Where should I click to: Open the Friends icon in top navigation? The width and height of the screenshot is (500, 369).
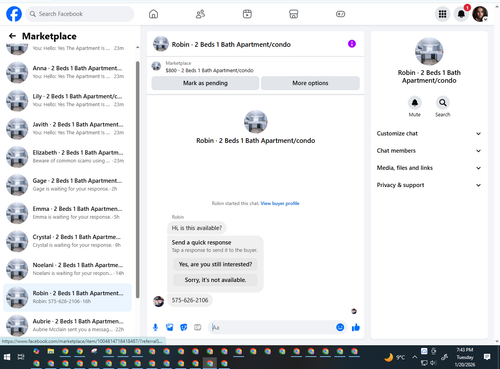(x=200, y=14)
